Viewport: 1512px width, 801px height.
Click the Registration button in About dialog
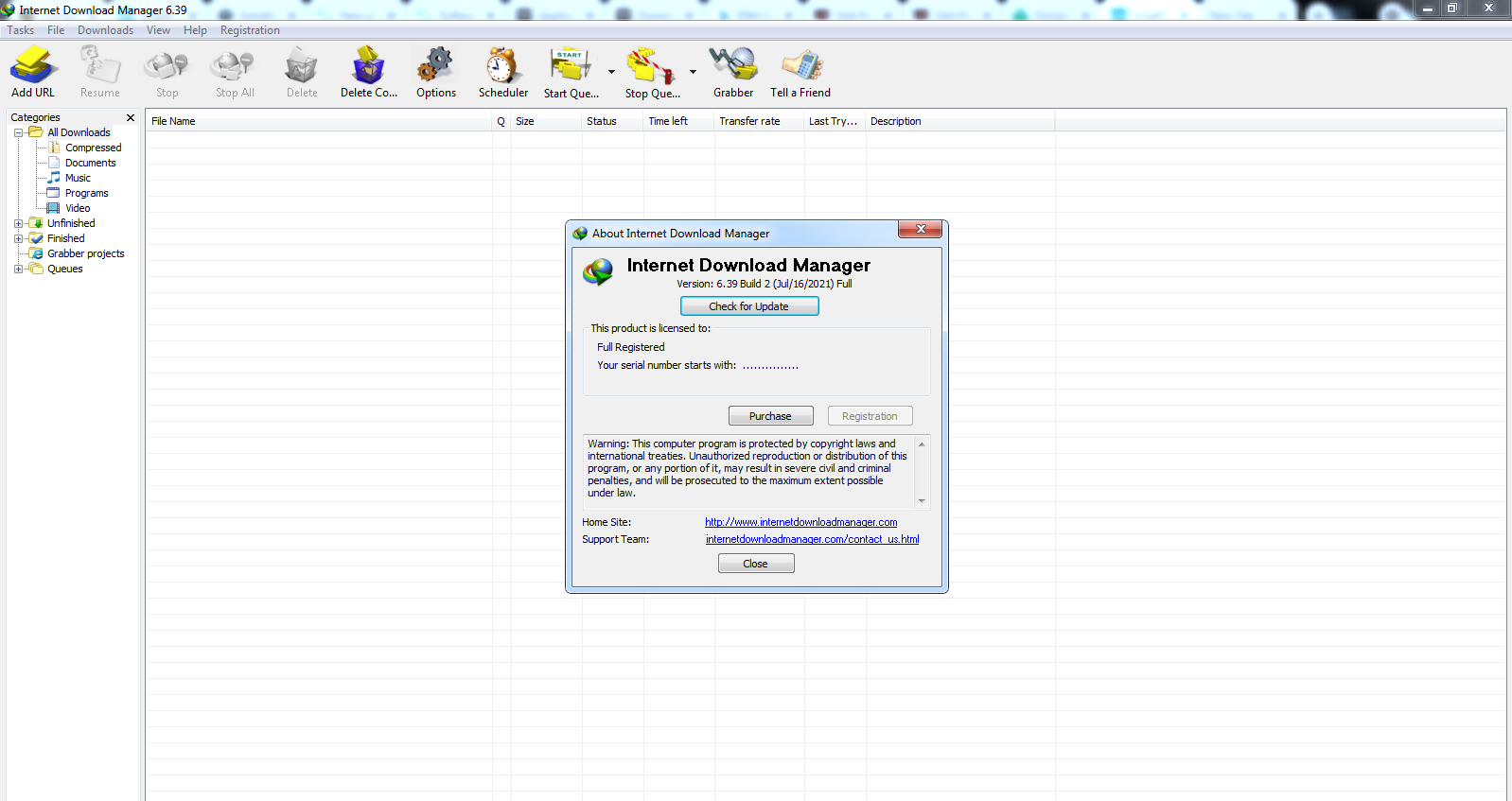tap(870, 416)
